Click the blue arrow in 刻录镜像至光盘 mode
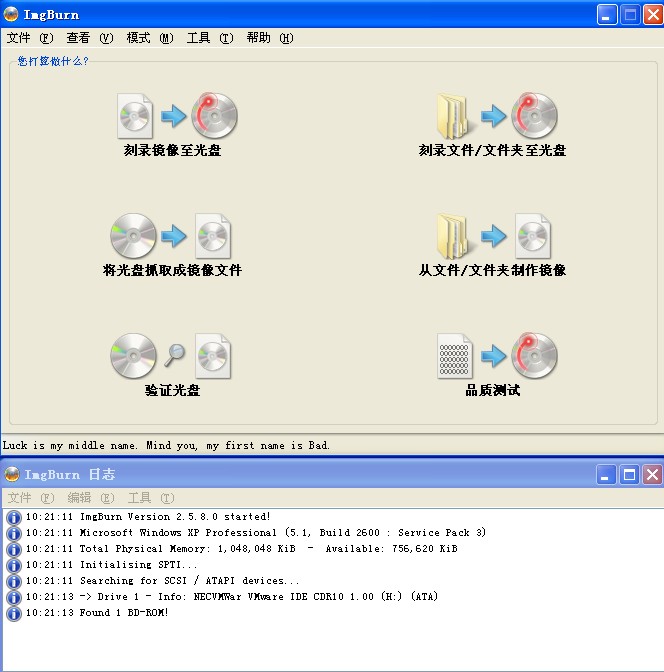 pos(174,116)
